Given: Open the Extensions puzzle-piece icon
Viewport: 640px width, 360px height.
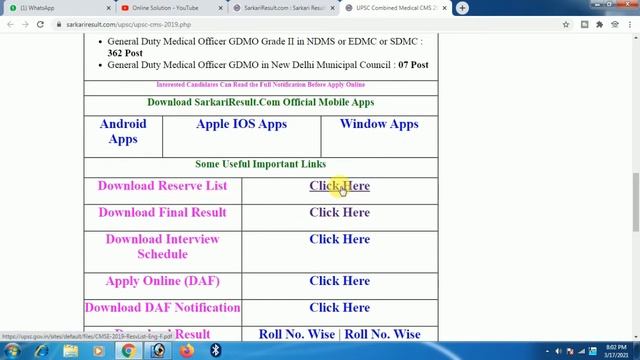Looking at the screenshot, I should 600,24.
